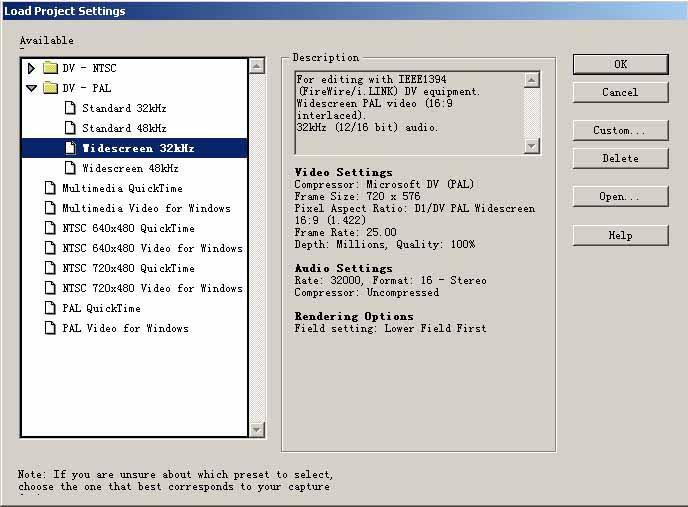Click the Multimedia QuickTime preset file icon

(51, 188)
